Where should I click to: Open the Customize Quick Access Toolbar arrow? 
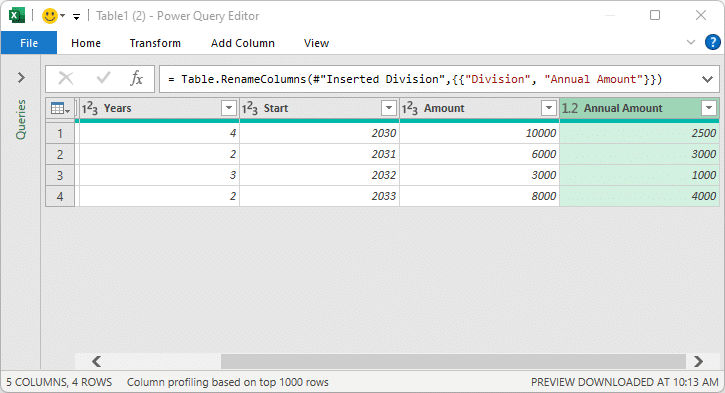point(76,17)
